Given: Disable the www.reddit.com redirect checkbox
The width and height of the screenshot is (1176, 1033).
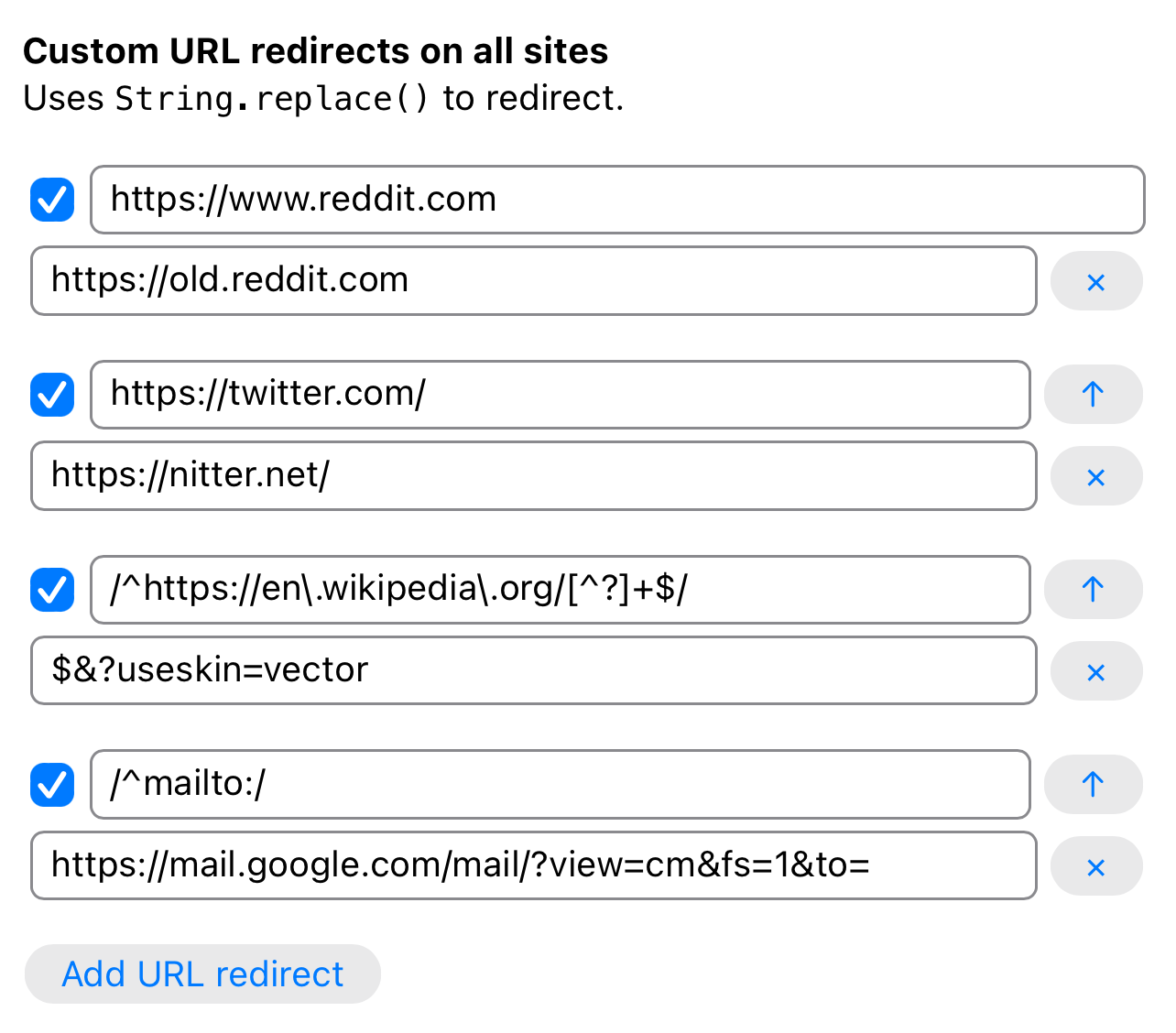Looking at the screenshot, I should 52,200.
